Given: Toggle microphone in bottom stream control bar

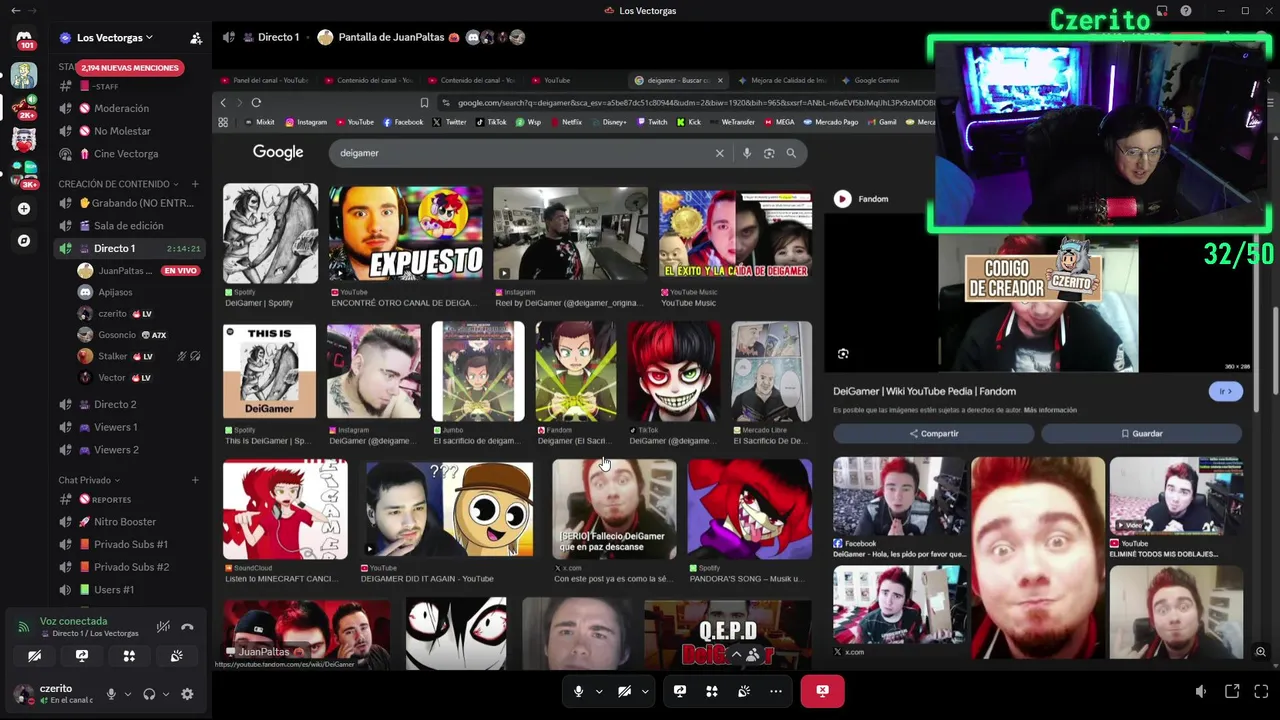Looking at the screenshot, I should 578,691.
